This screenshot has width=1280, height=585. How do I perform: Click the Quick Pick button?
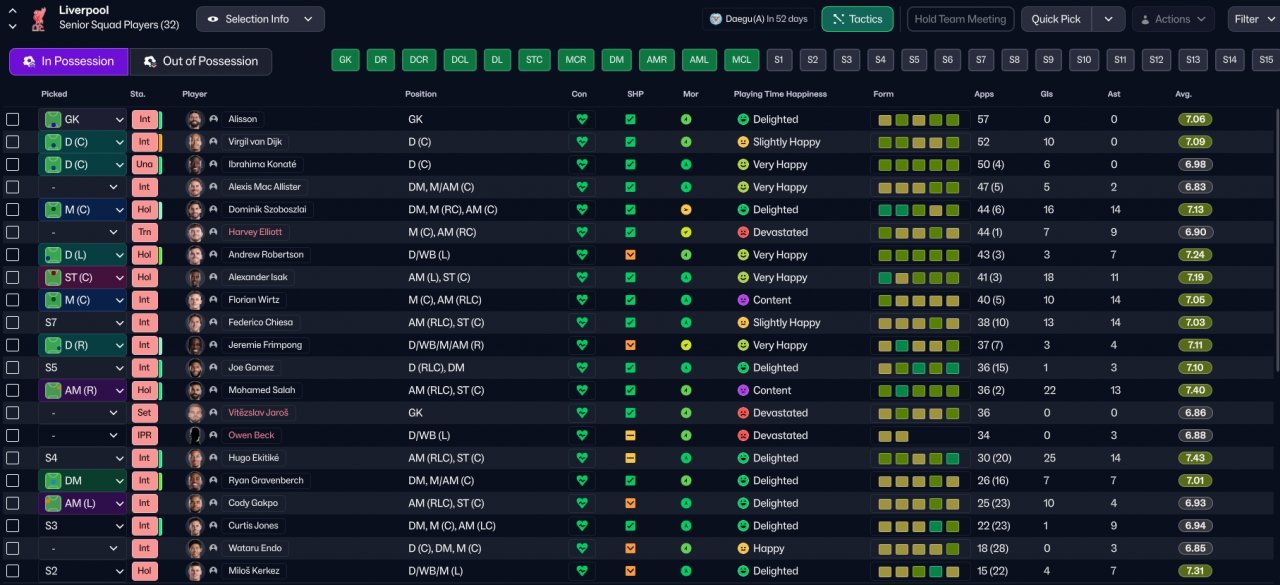pyautogui.click(x=1056, y=19)
